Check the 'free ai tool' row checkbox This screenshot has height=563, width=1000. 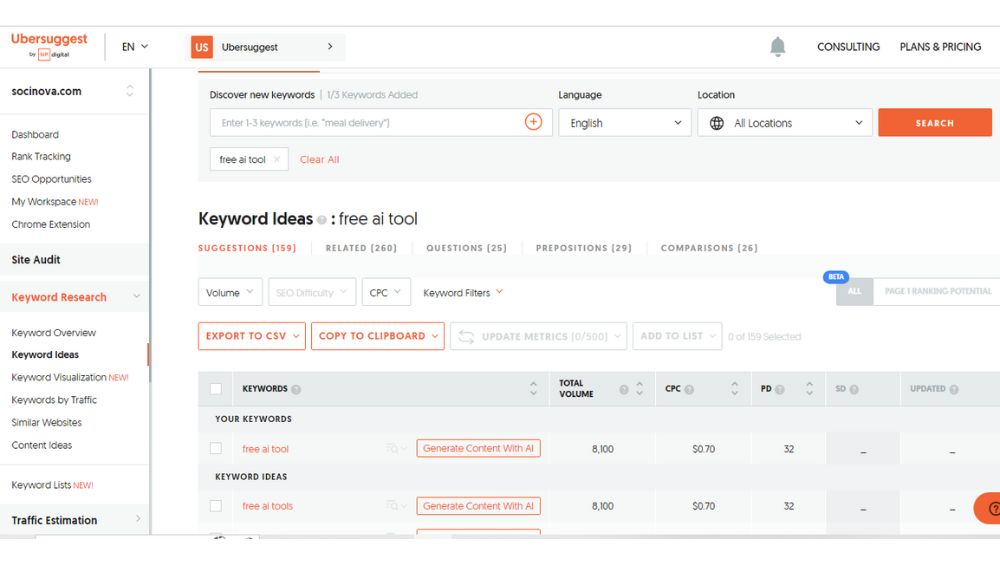click(x=216, y=448)
